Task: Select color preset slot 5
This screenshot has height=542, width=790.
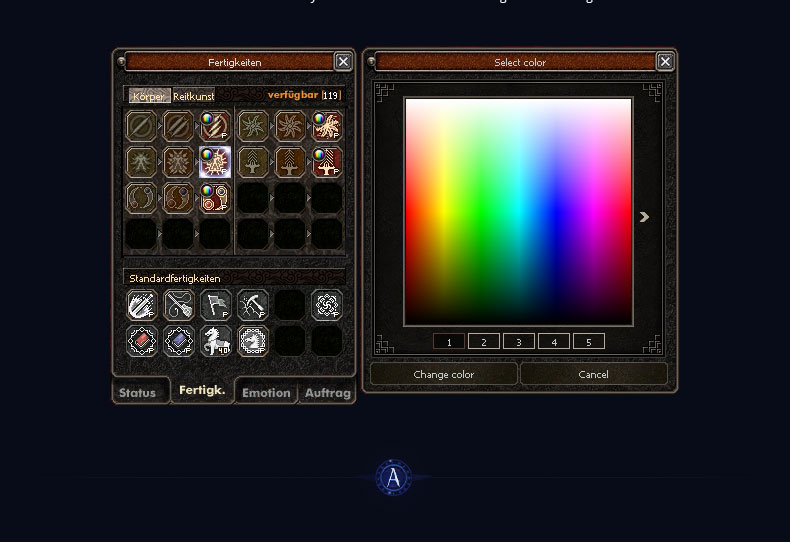Action: 588,342
